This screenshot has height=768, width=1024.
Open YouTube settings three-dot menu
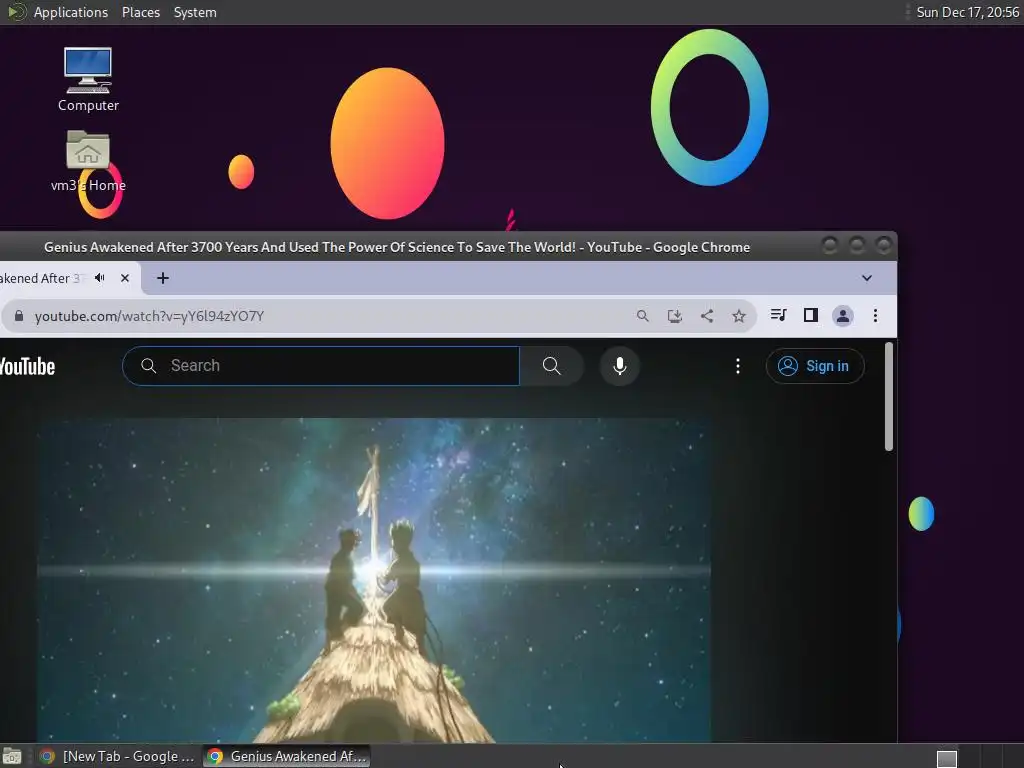738,366
